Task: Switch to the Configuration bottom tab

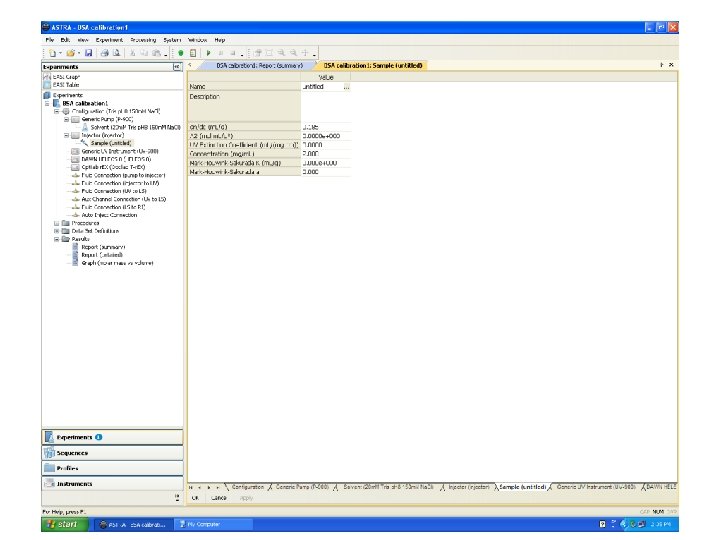Action: tap(248, 487)
